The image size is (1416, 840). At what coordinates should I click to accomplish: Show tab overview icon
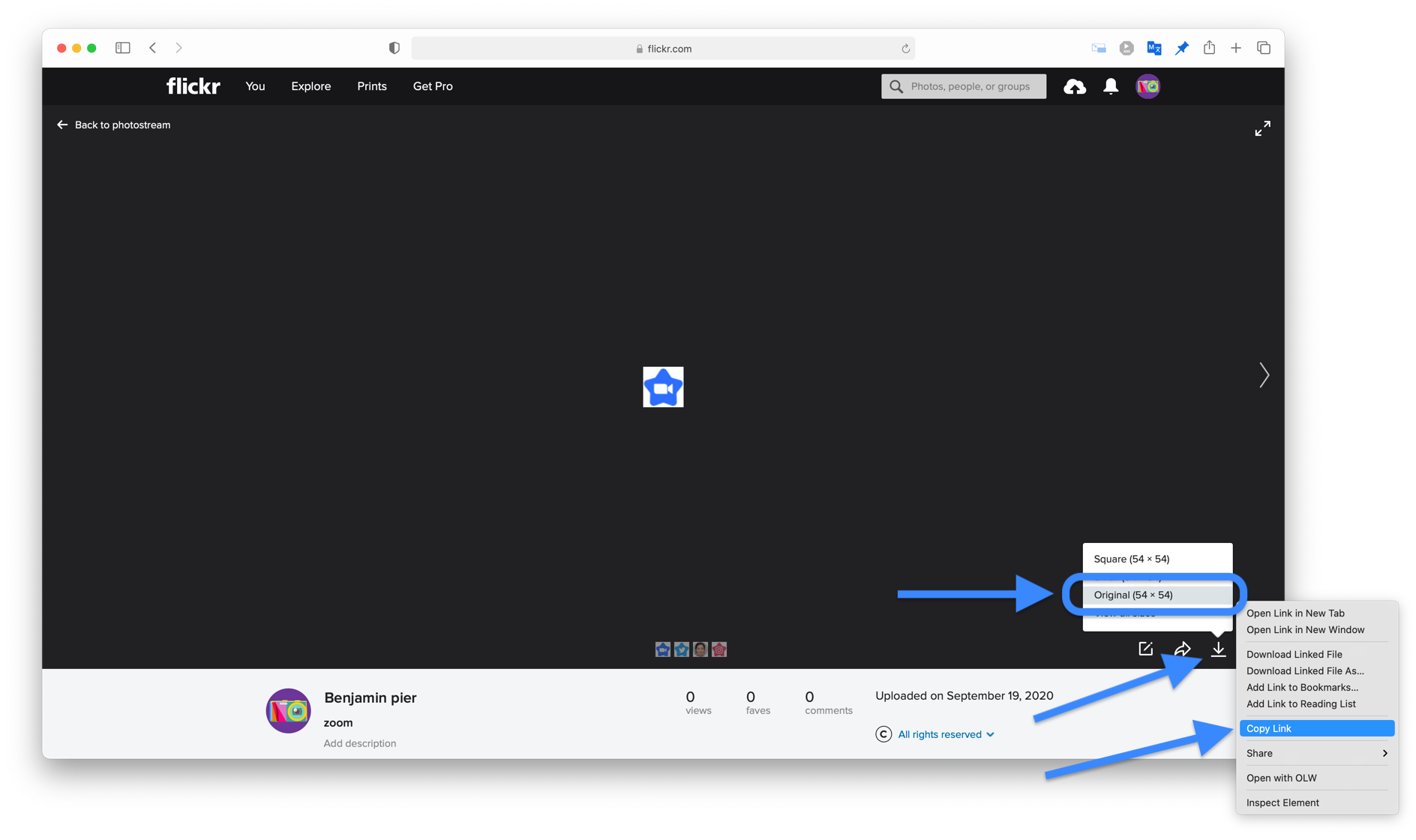pos(1264,48)
